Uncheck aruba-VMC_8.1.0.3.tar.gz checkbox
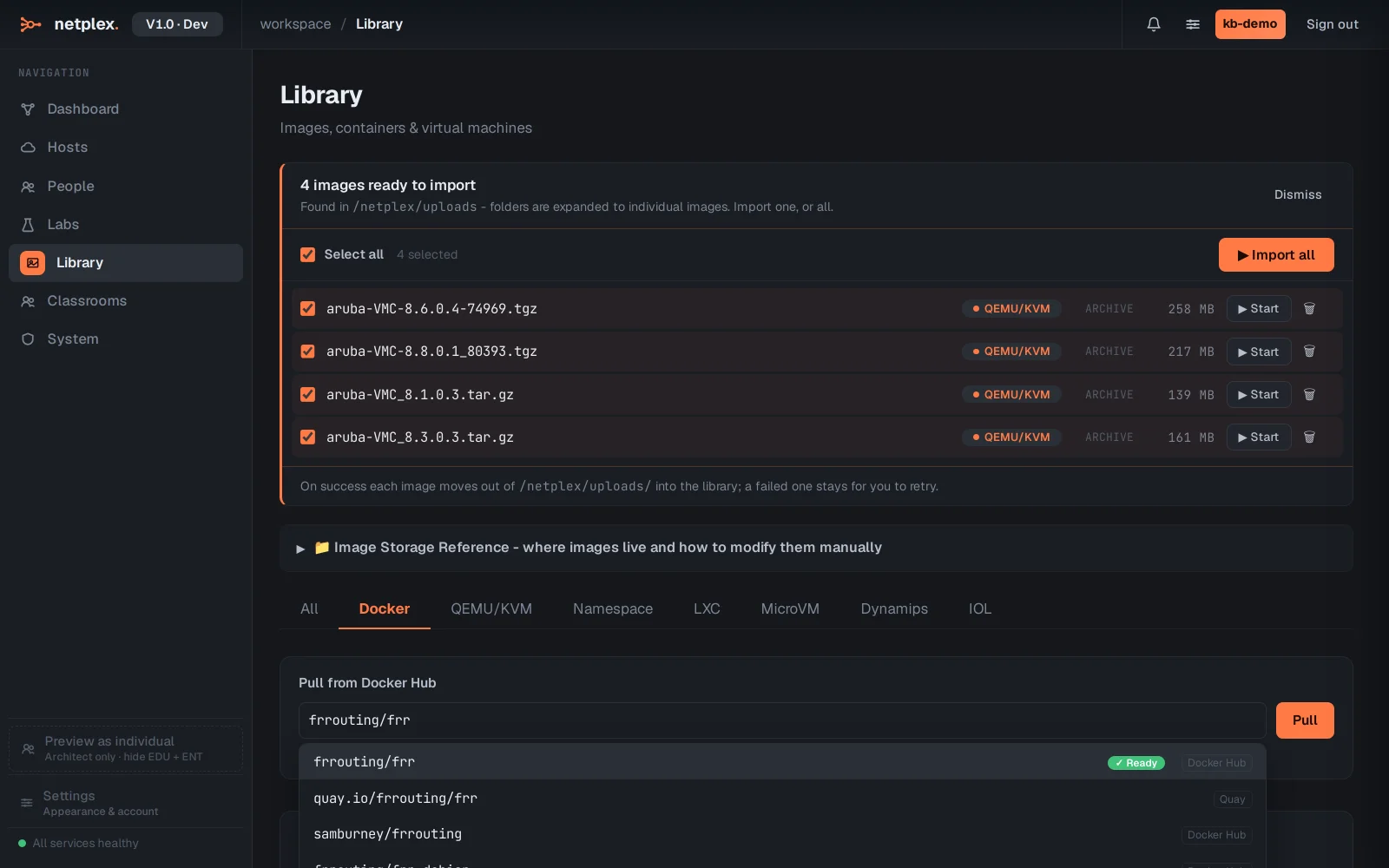 (307, 394)
